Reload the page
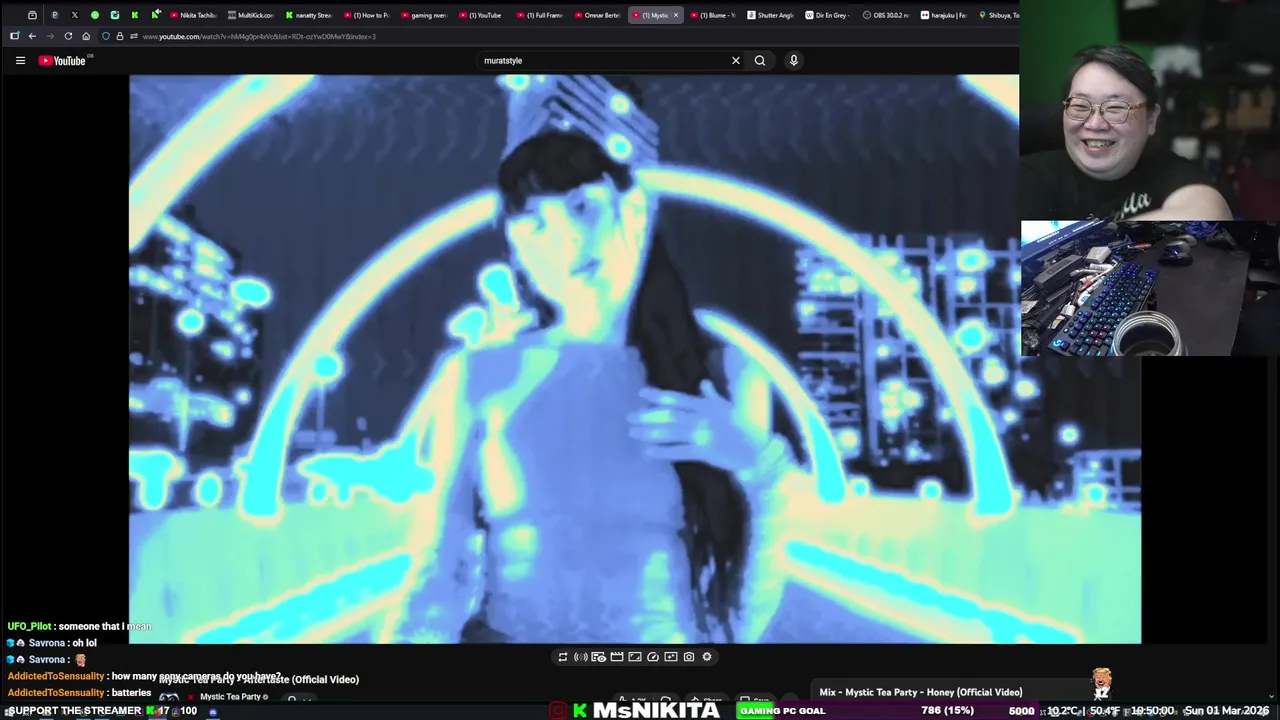Viewport: 1280px width, 720px height. pyautogui.click(x=68, y=36)
